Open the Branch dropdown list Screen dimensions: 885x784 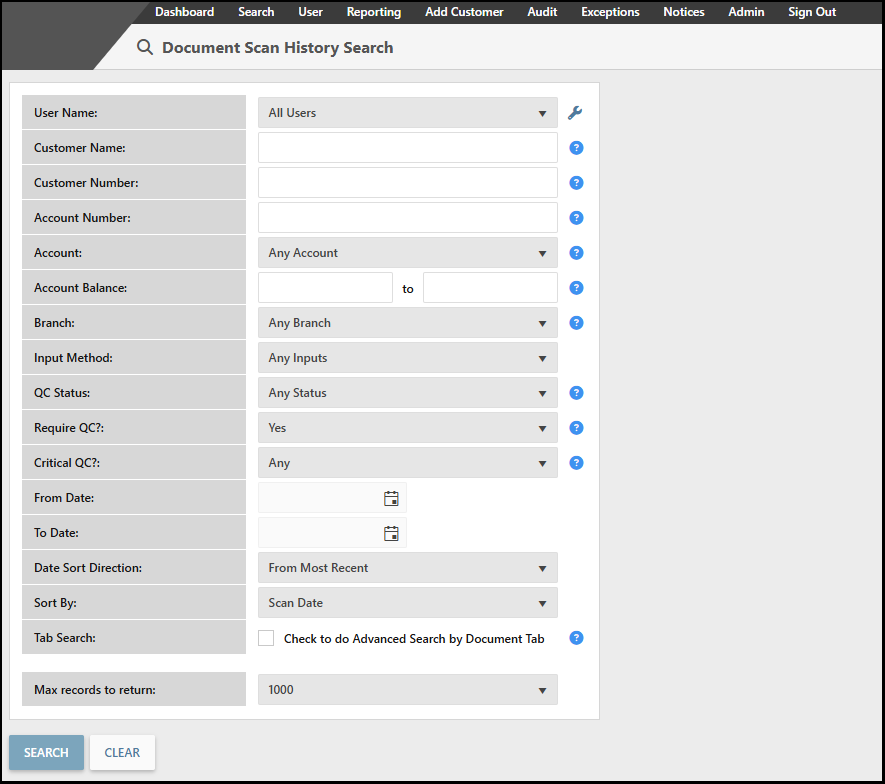point(407,323)
